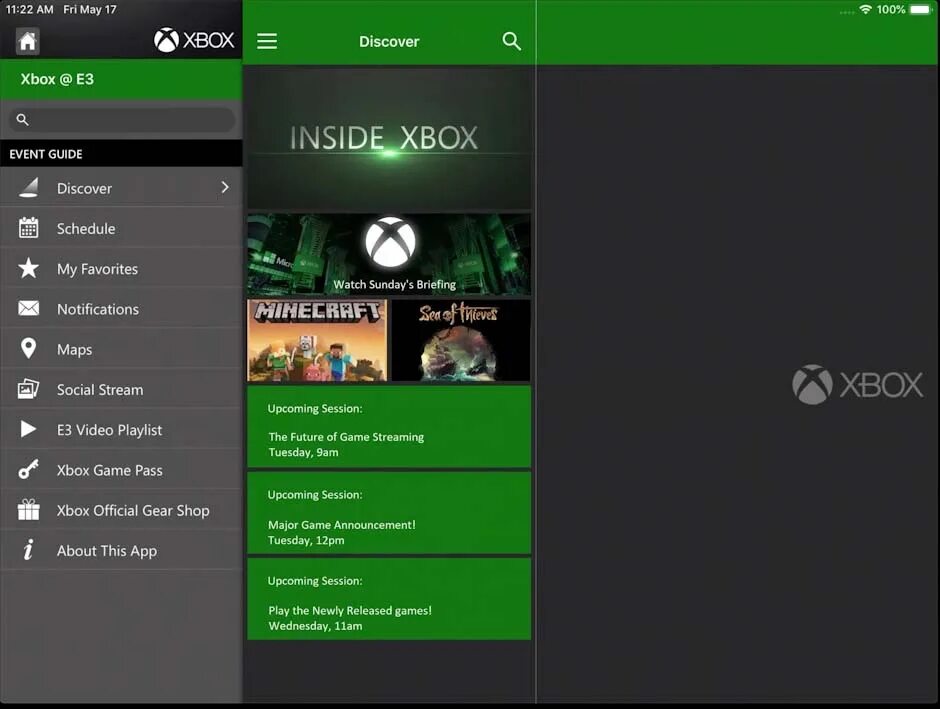Open The Future of Game Streaming session
Image resolution: width=940 pixels, height=709 pixels.
pyautogui.click(x=389, y=427)
